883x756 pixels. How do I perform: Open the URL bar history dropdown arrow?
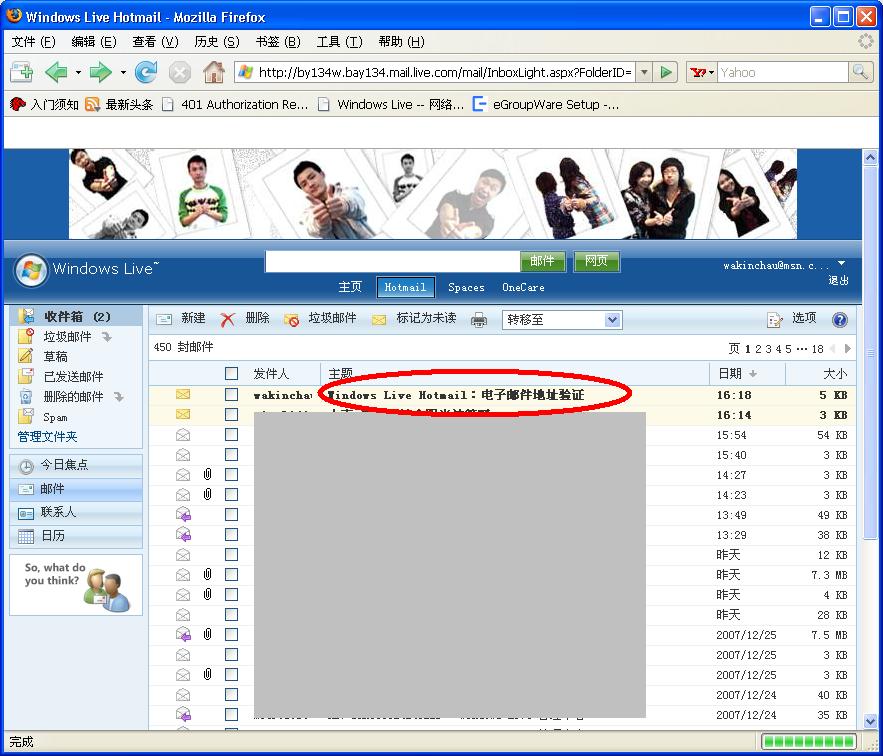[x=644, y=72]
